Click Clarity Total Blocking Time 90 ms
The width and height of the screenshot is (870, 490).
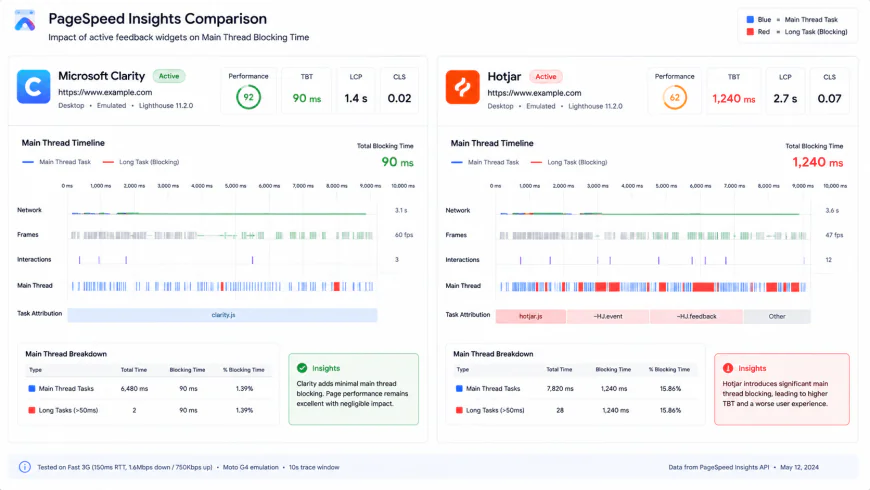[397, 162]
